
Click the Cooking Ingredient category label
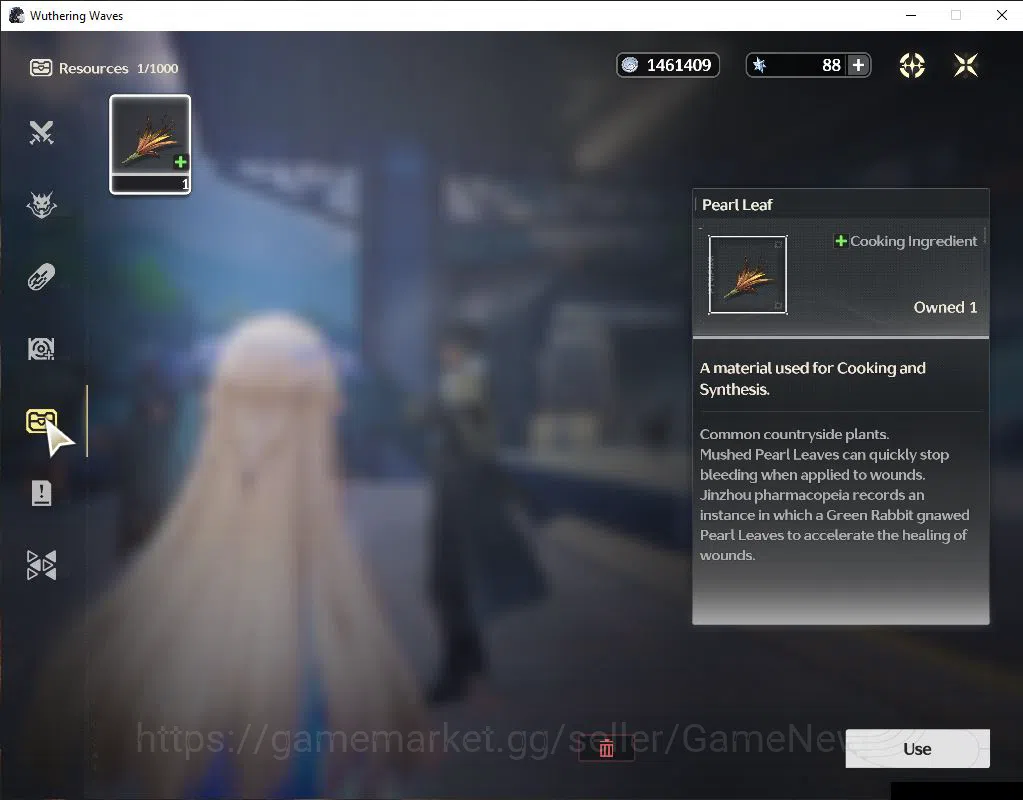913,241
